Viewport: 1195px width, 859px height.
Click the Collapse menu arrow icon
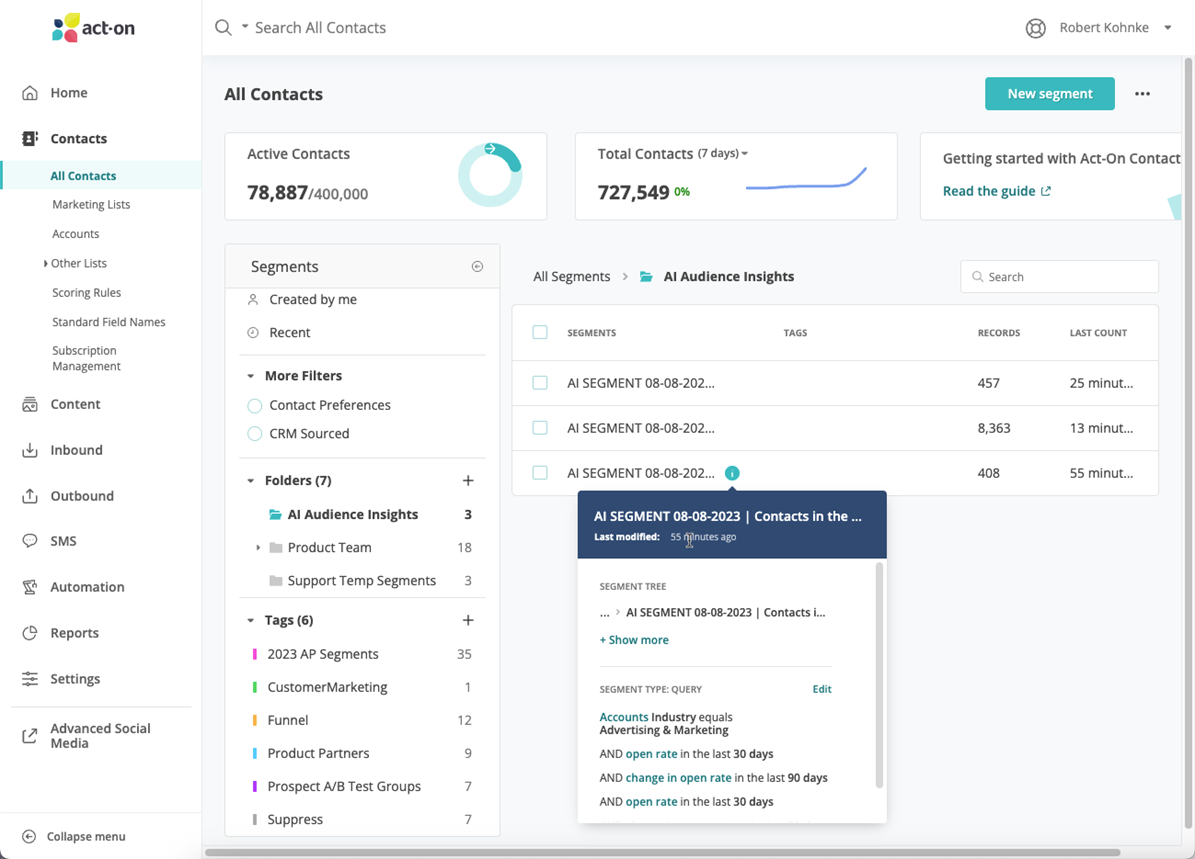(x=29, y=836)
